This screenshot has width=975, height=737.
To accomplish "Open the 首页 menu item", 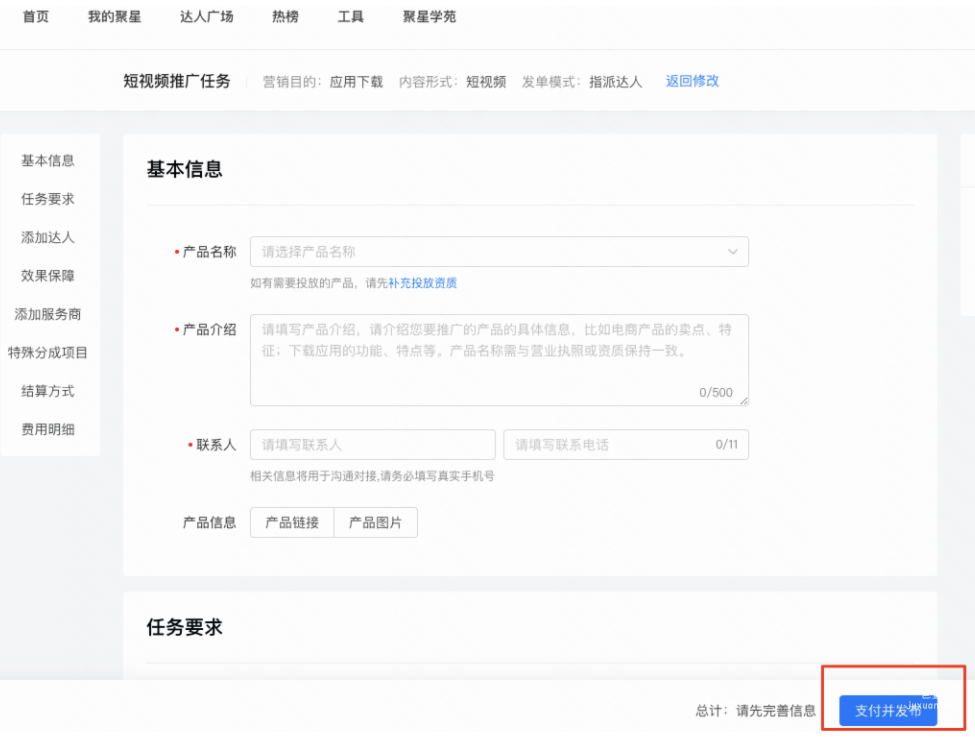I will [x=35, y=17].
